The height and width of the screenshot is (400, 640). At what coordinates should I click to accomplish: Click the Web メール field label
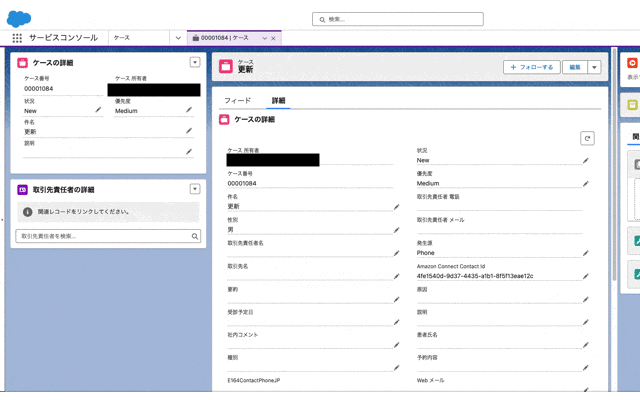(x=430, y=380)
